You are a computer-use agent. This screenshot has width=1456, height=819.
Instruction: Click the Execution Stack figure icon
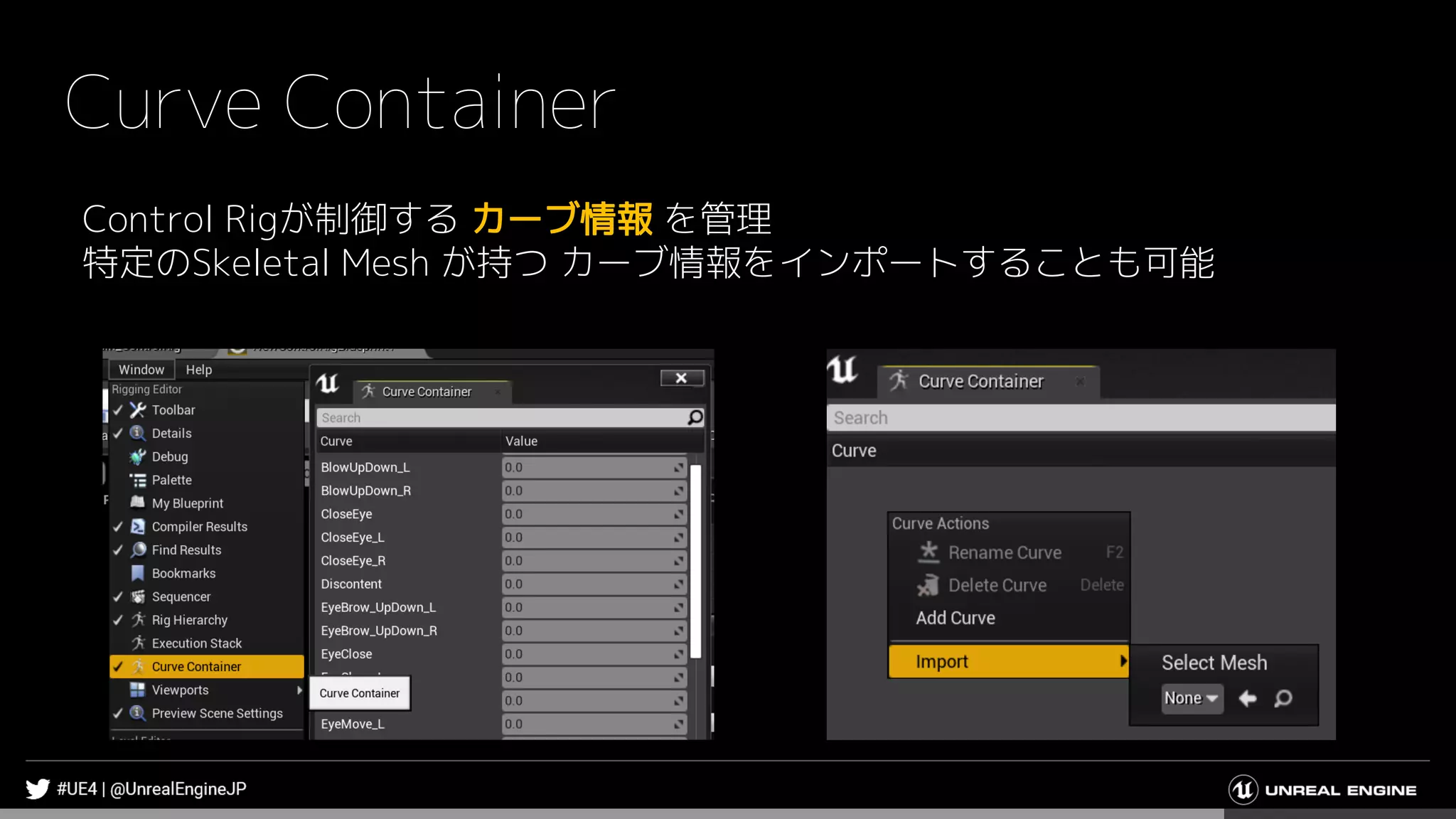(138, 643)
